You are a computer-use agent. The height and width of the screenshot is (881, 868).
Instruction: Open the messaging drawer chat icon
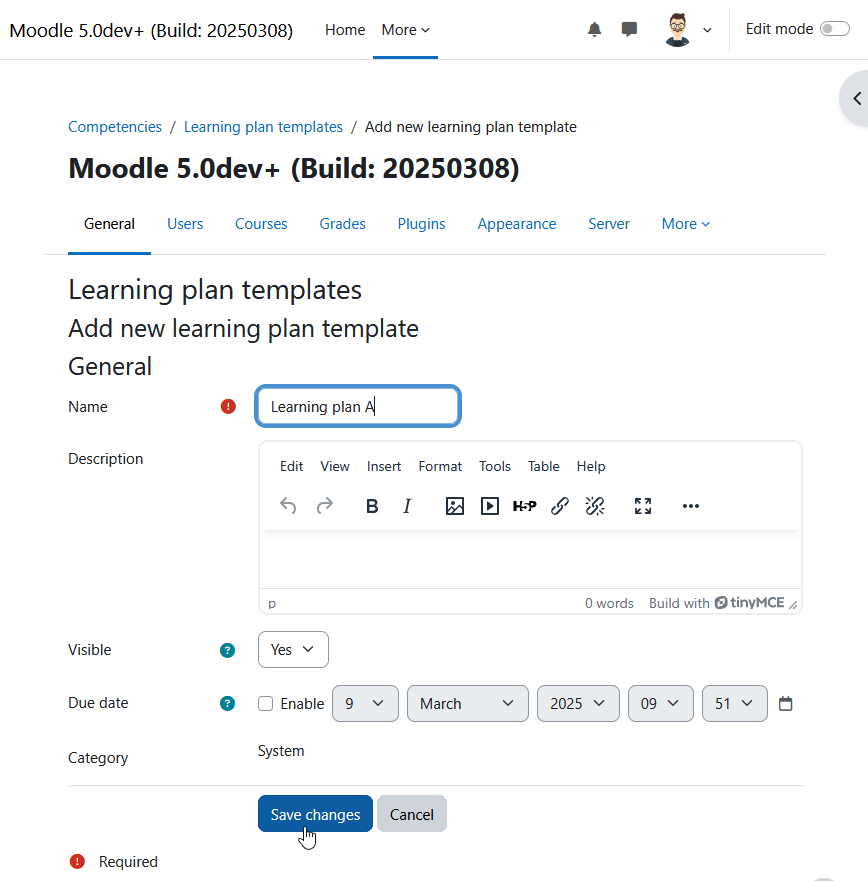click(x=629, y=29)
